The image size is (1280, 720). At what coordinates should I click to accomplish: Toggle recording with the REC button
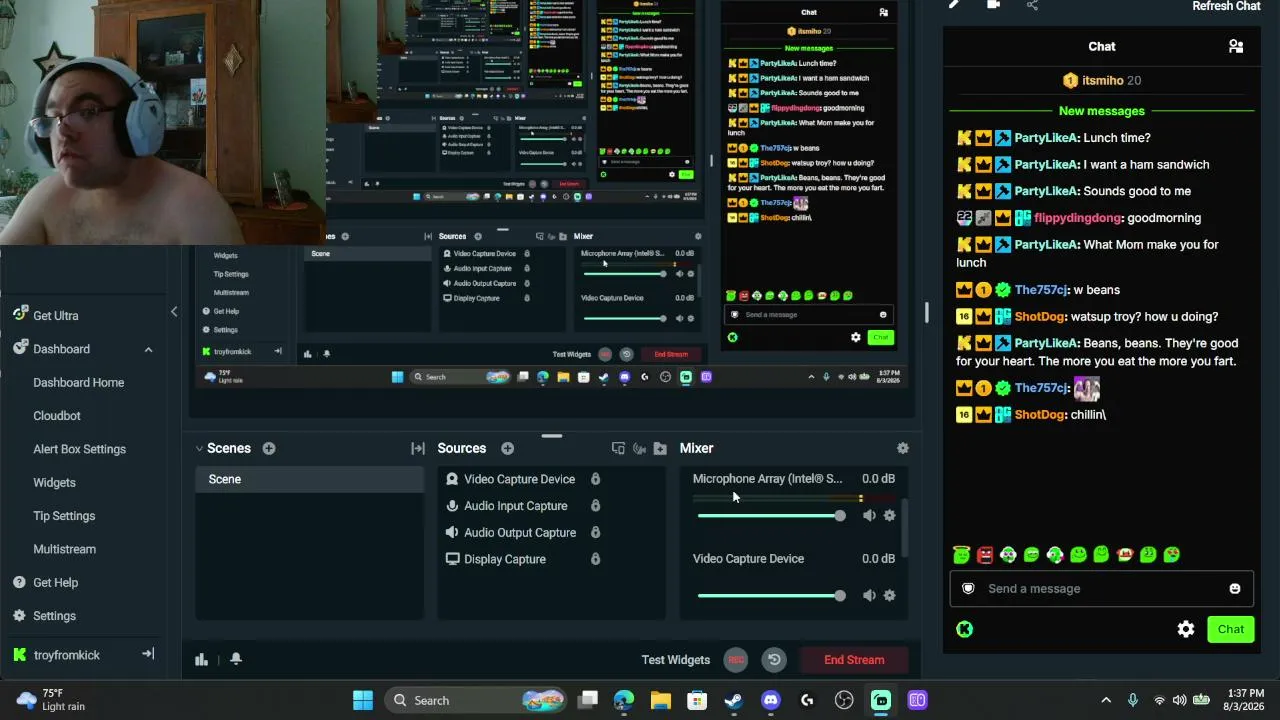coord(736,660)
